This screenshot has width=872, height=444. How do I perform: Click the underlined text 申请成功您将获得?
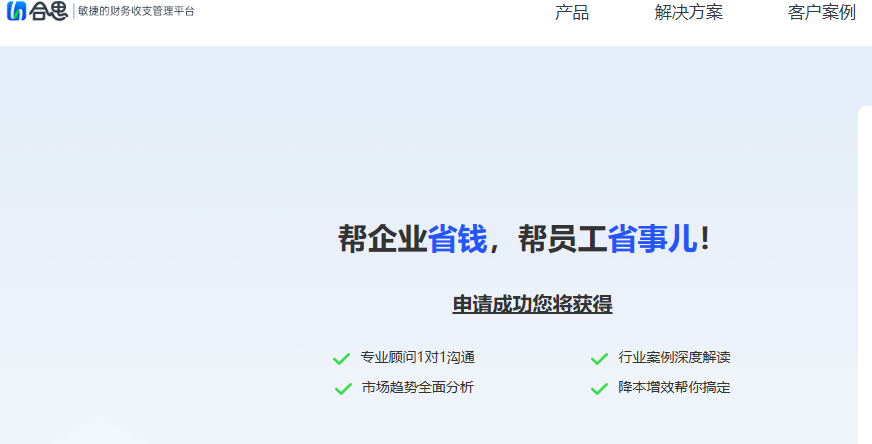532,304
